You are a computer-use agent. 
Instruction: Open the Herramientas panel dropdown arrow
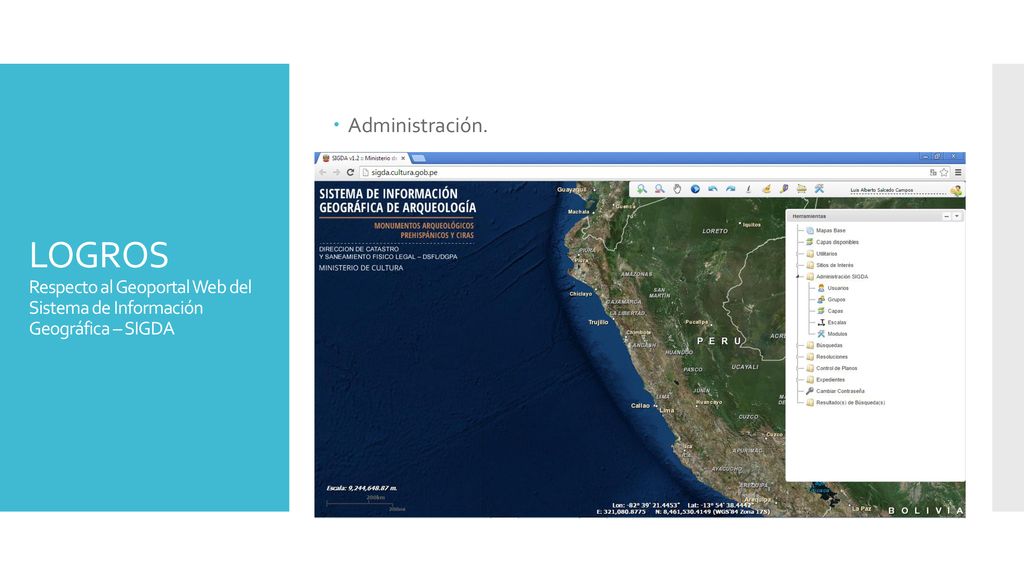tap(957, 216)
